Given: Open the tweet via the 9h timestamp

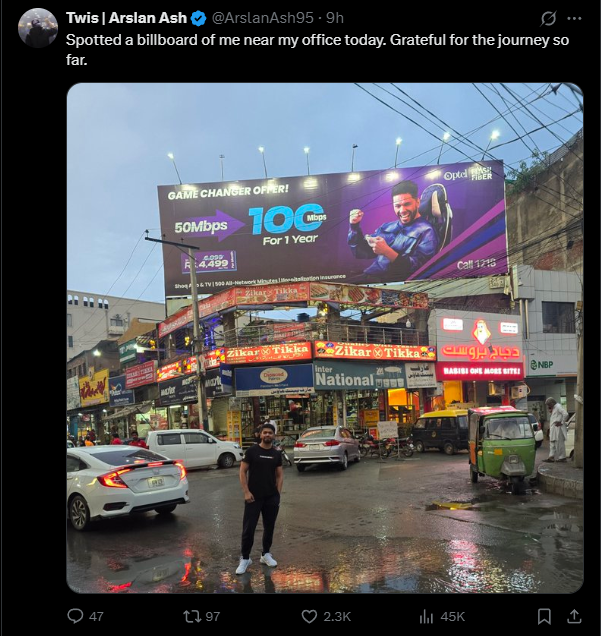Looking at the screenshot, I should [x=335, y=18].
